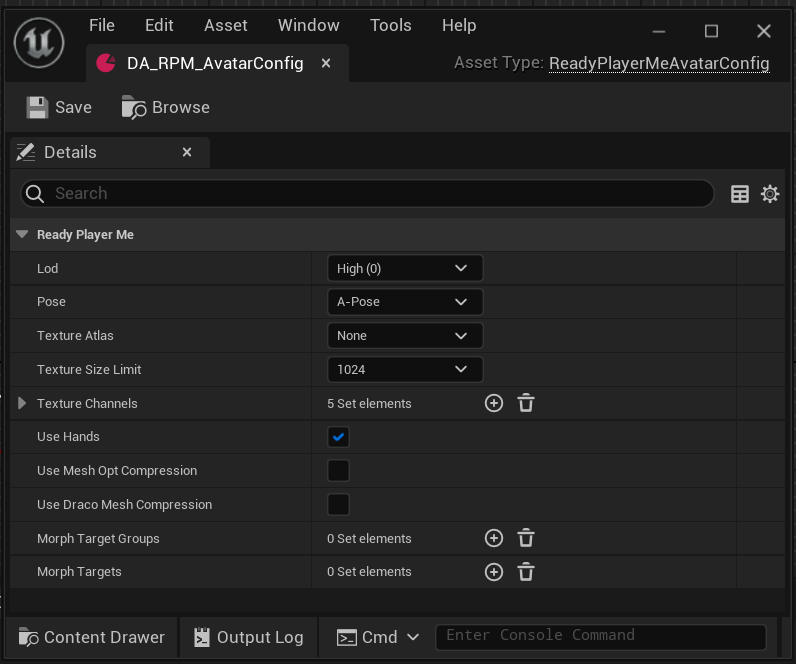The image size is (796, 664).
Task: Open the Lod dropdown
Action: pyautogui.click(x=405, y=269)
